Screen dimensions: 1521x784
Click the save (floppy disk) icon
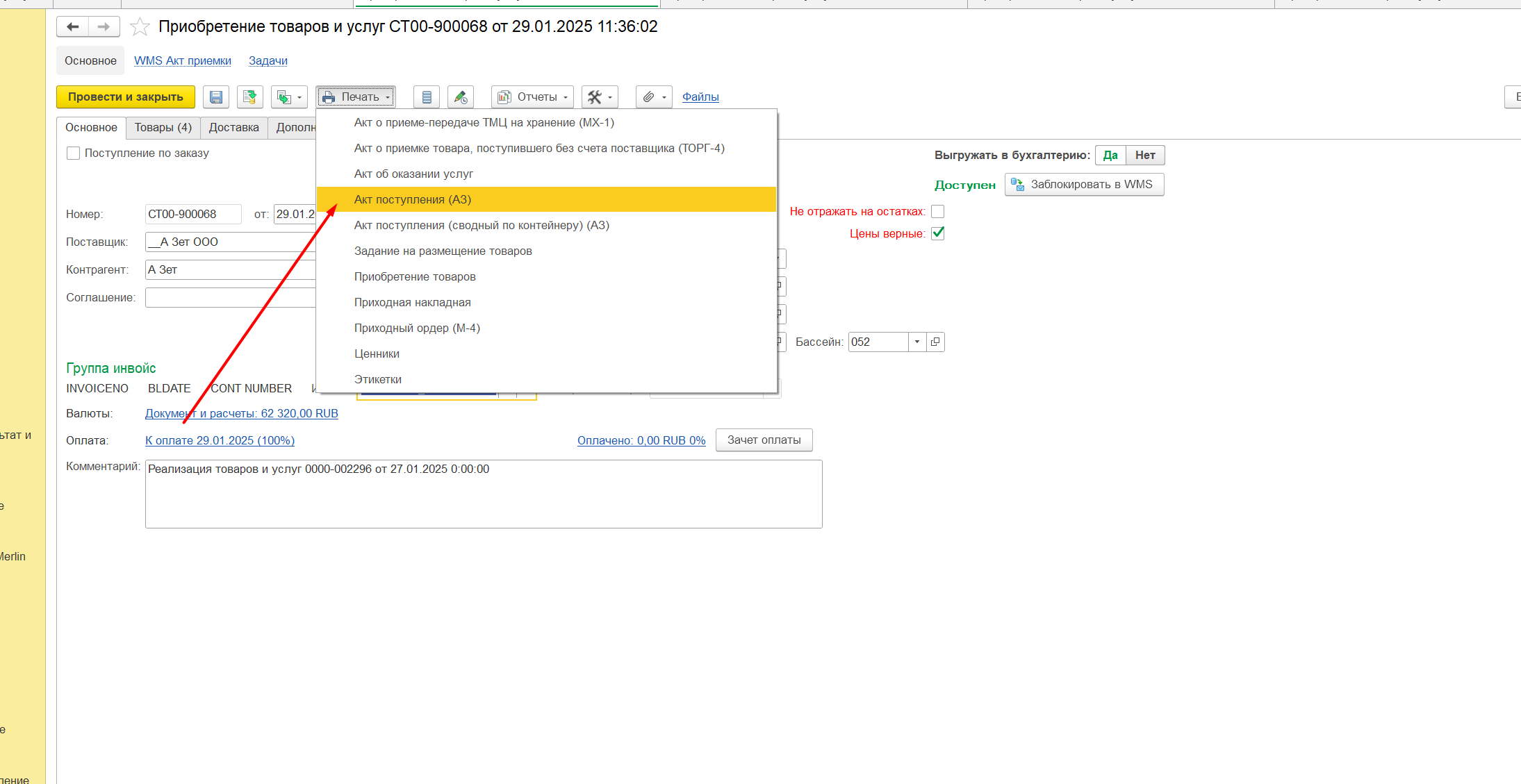(x=216, y=97)
